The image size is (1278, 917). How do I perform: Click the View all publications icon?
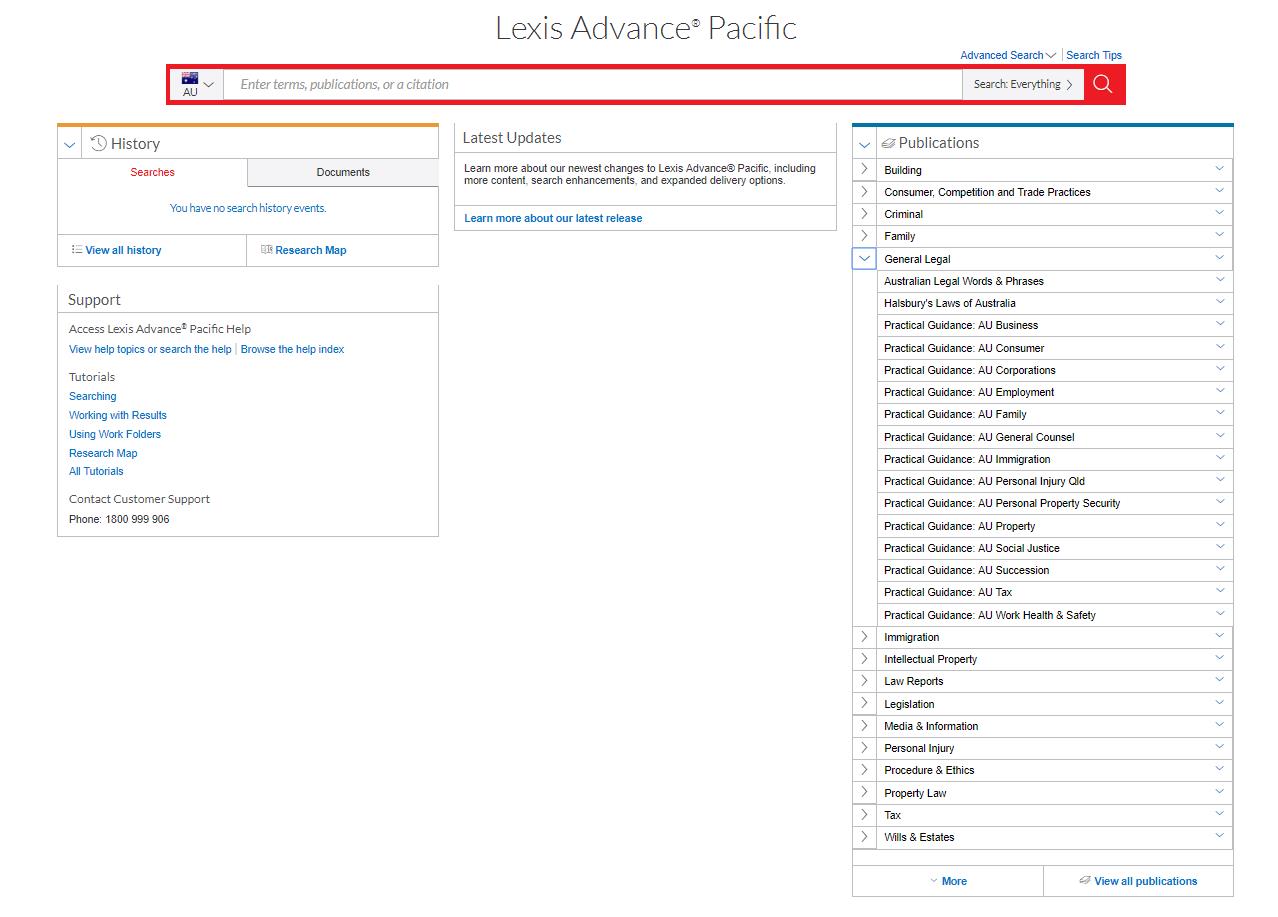[x=1084, y=880]
